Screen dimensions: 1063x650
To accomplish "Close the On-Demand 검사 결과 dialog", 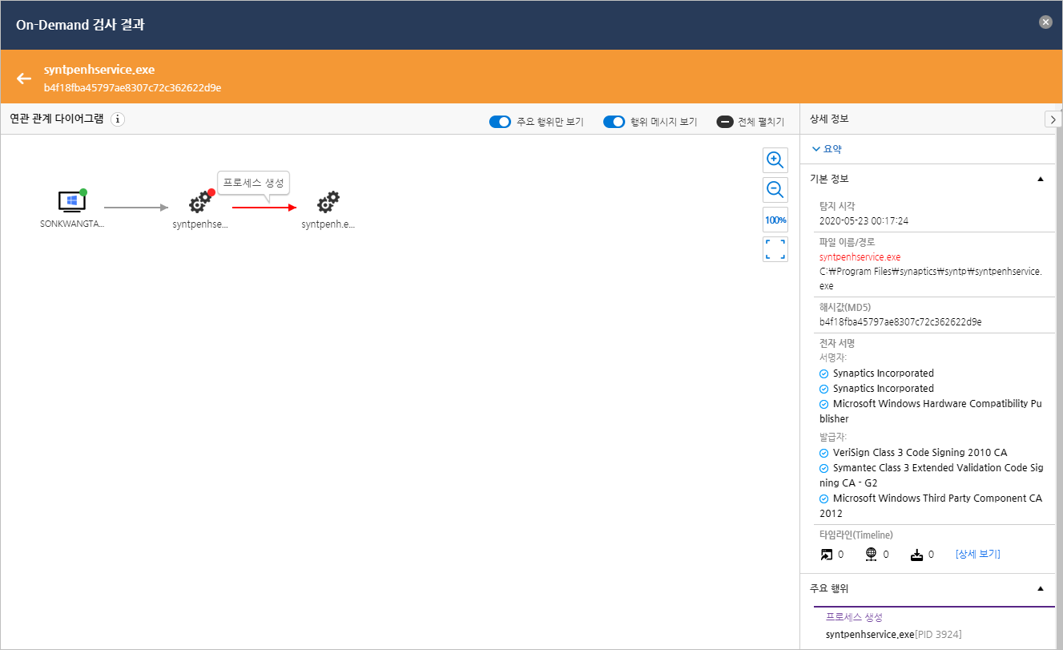I will pos(1045,22).
